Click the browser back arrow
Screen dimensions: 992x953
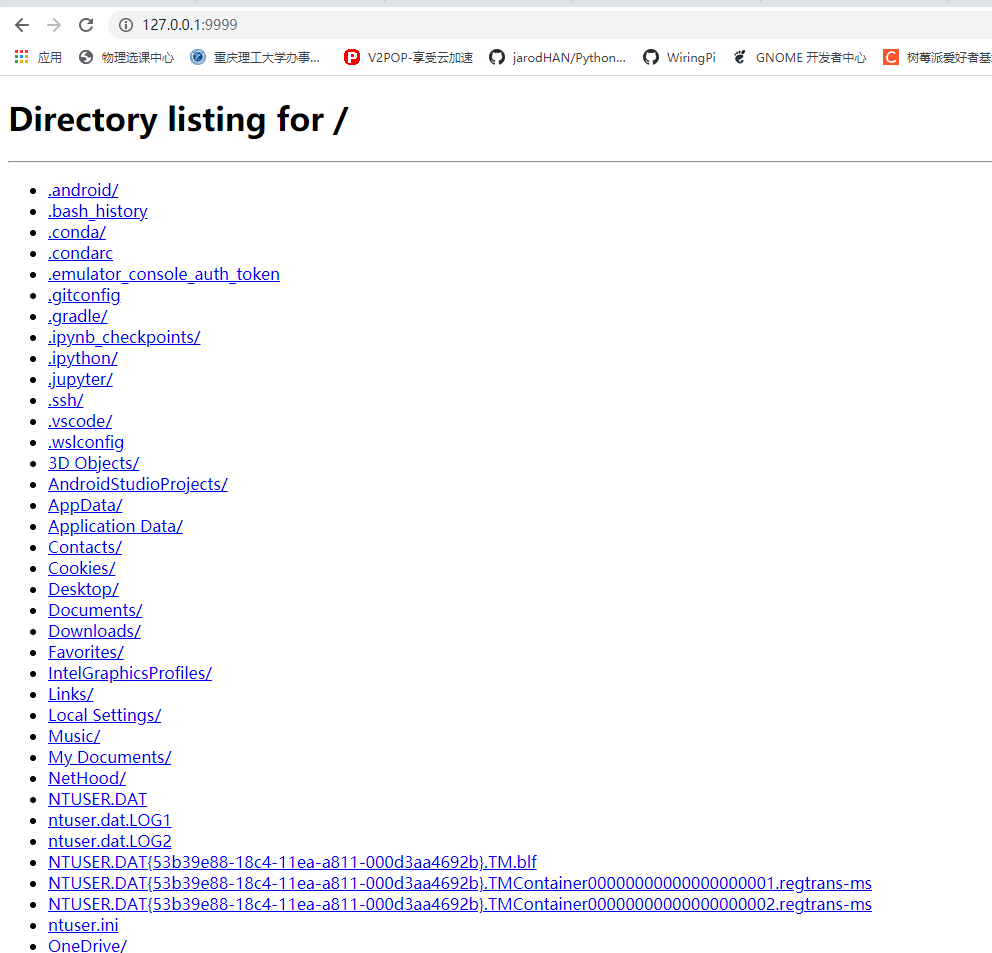tap(22, 25)
